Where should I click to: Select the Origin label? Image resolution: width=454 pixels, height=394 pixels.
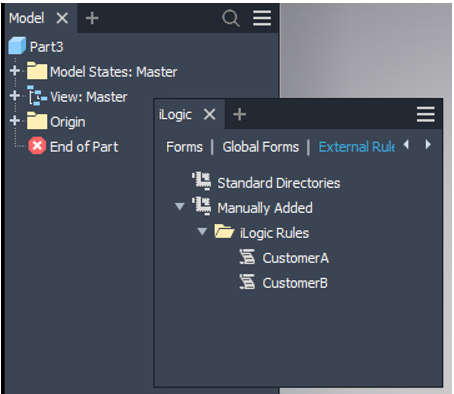68,122
